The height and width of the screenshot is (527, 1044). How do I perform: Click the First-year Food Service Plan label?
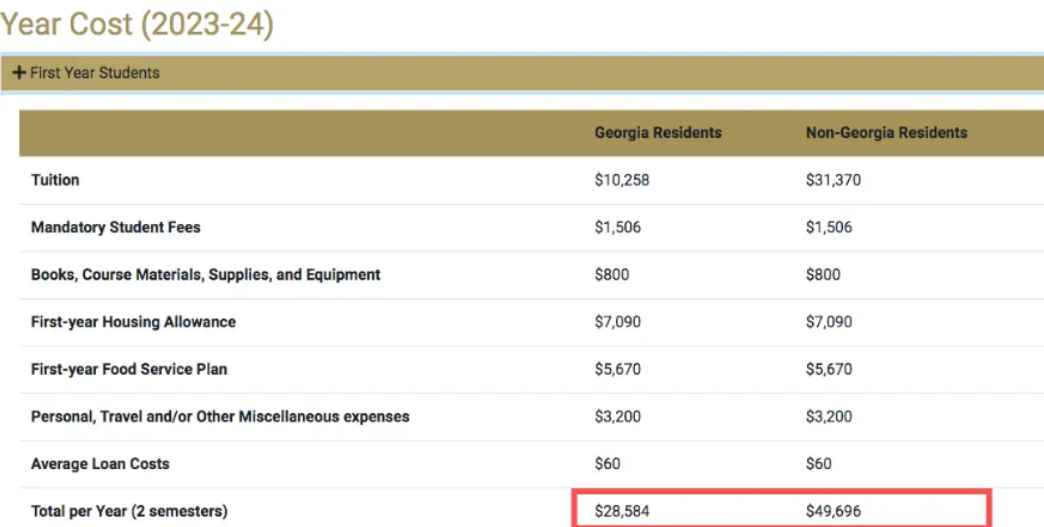[x=129, y=369]
